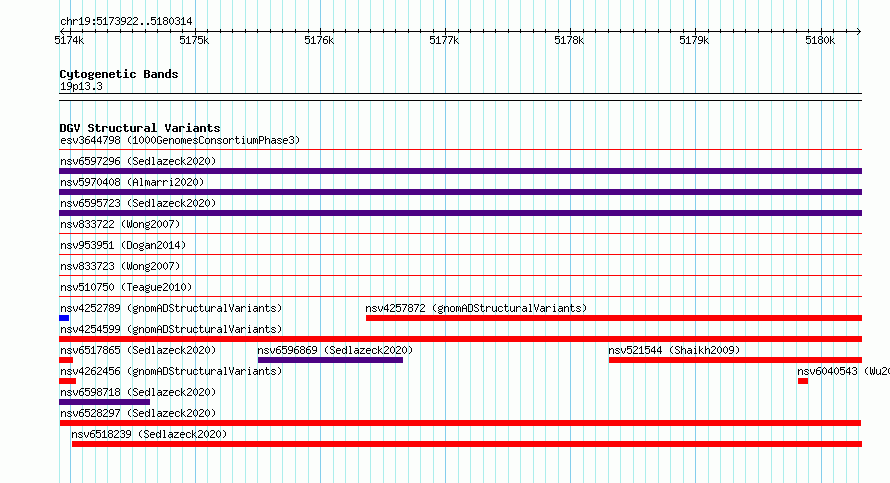Click the short red bar of nsv4262456
This screenshot has height=483, width=890.
click(68, 381)
